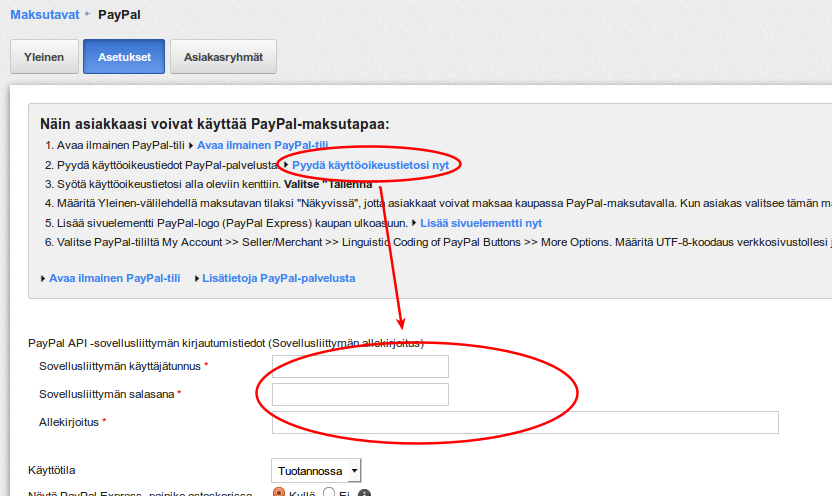Open Pyydä käyttöoikeustietosi nyt link
The image size is (832, 496).
pyautogui.click(x=370, y=165)
